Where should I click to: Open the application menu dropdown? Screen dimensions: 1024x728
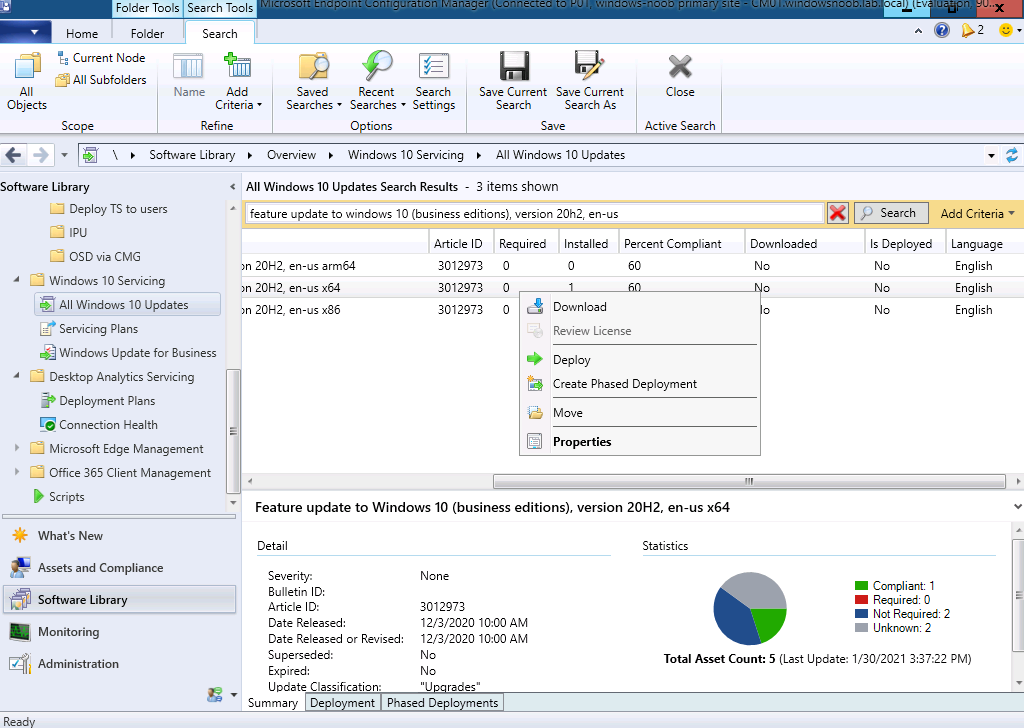tap(24, 31)
